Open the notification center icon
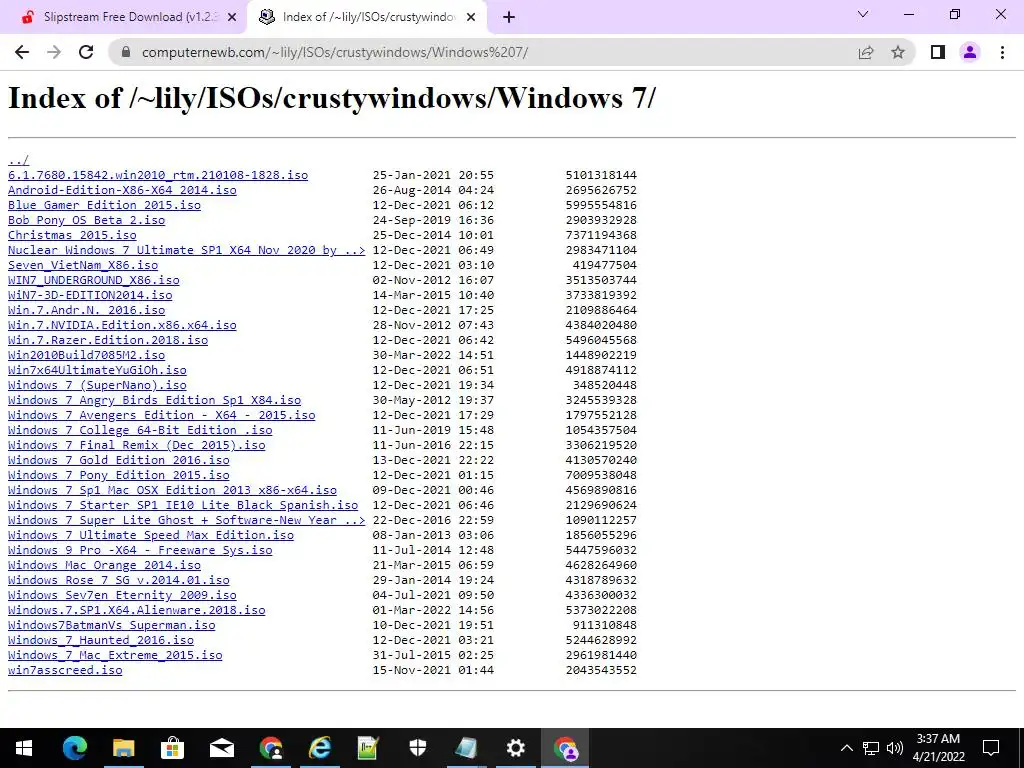Screen dimensions: 1024x768 pos(991,748)
